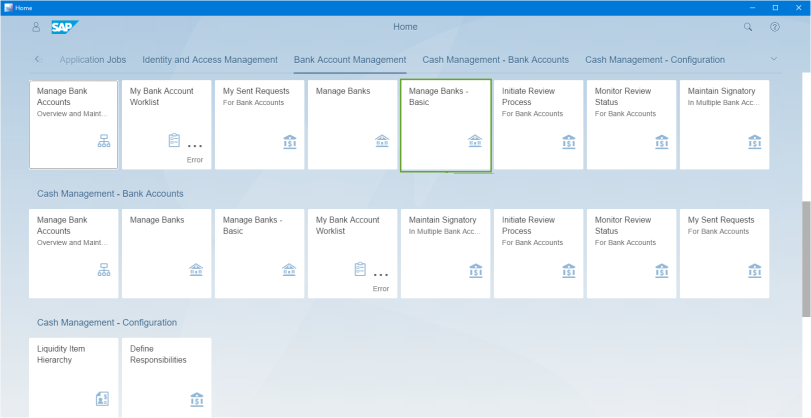The width and height of the screenshot is (811, 418).
Task: Open the first Maintain Signatory tile
Action: coord(724,125)
